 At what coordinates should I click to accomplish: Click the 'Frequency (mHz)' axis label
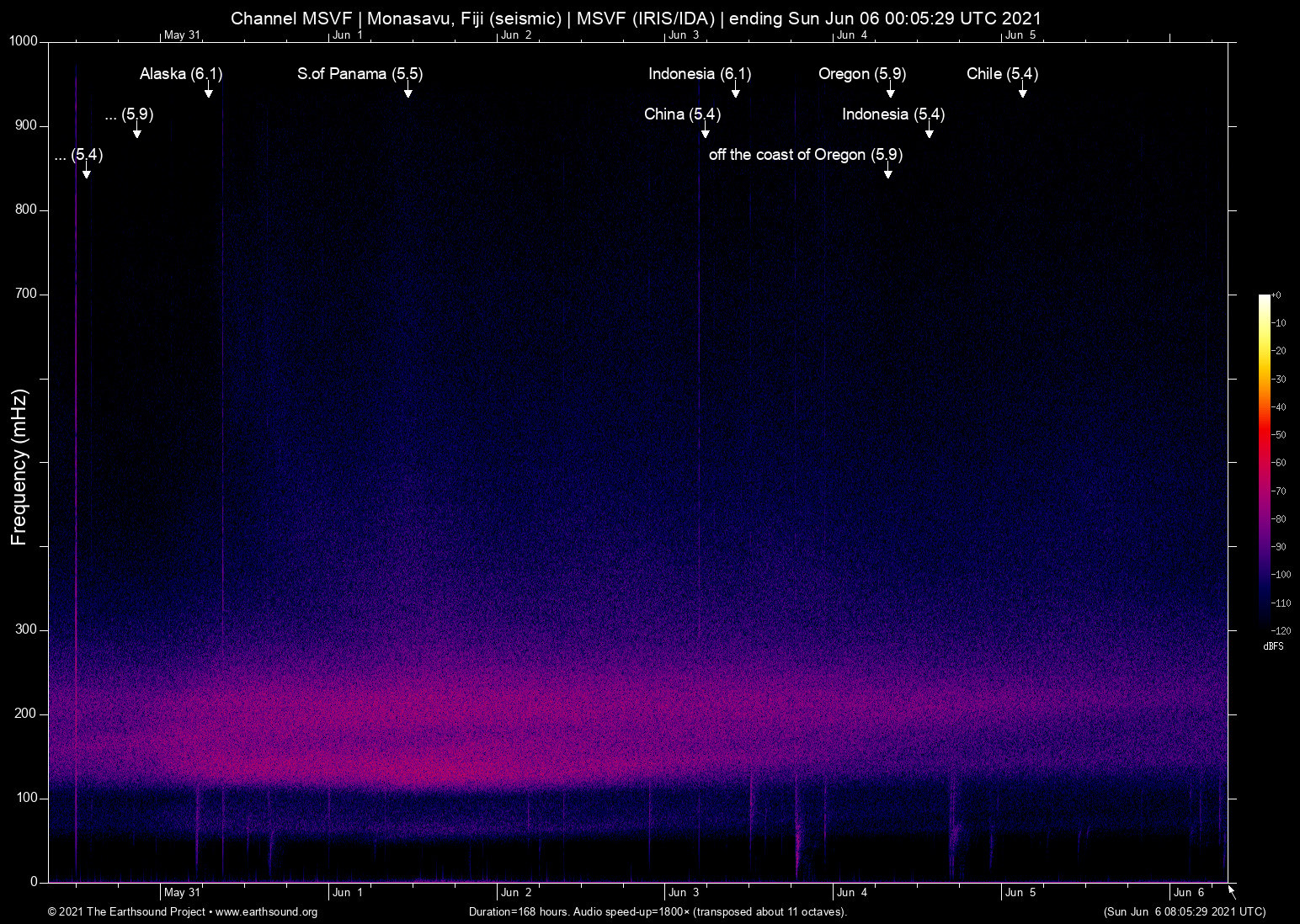[19, 467]
